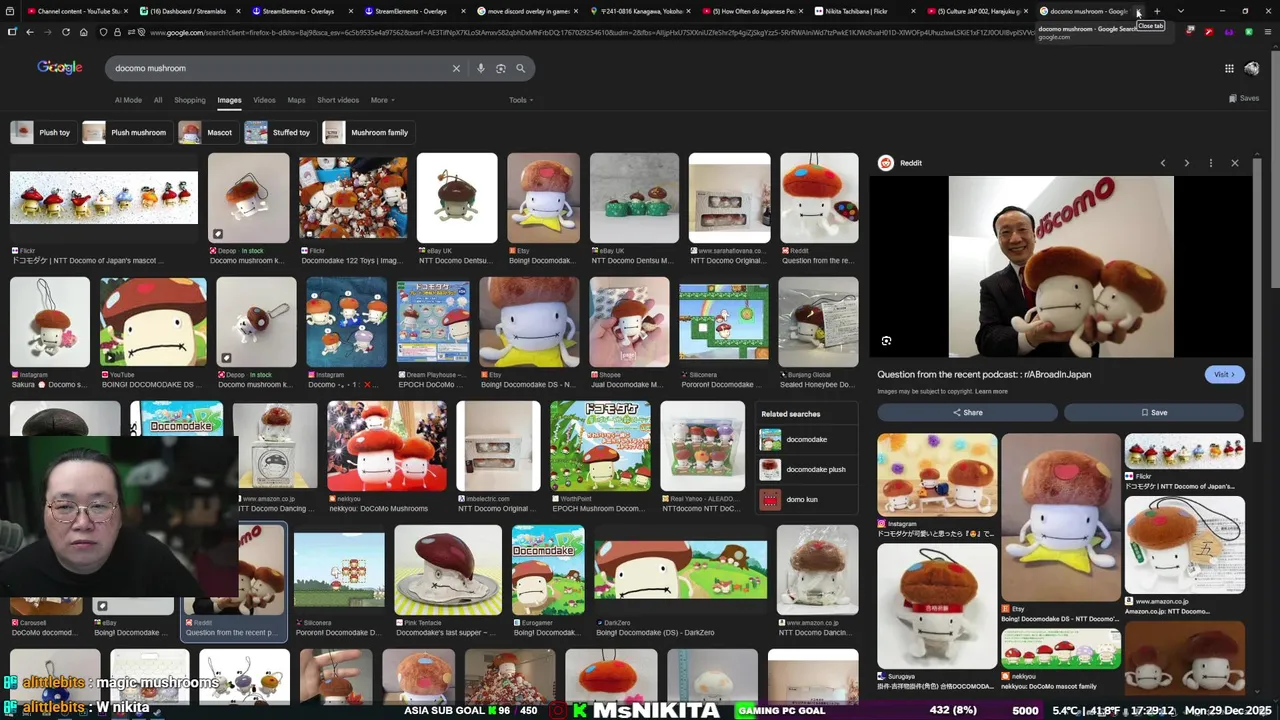This screenshot has height=720, width=1280.
Task: Switch to Culture JAP 002 Harajuku tab
Action: [x=979, y=11]
